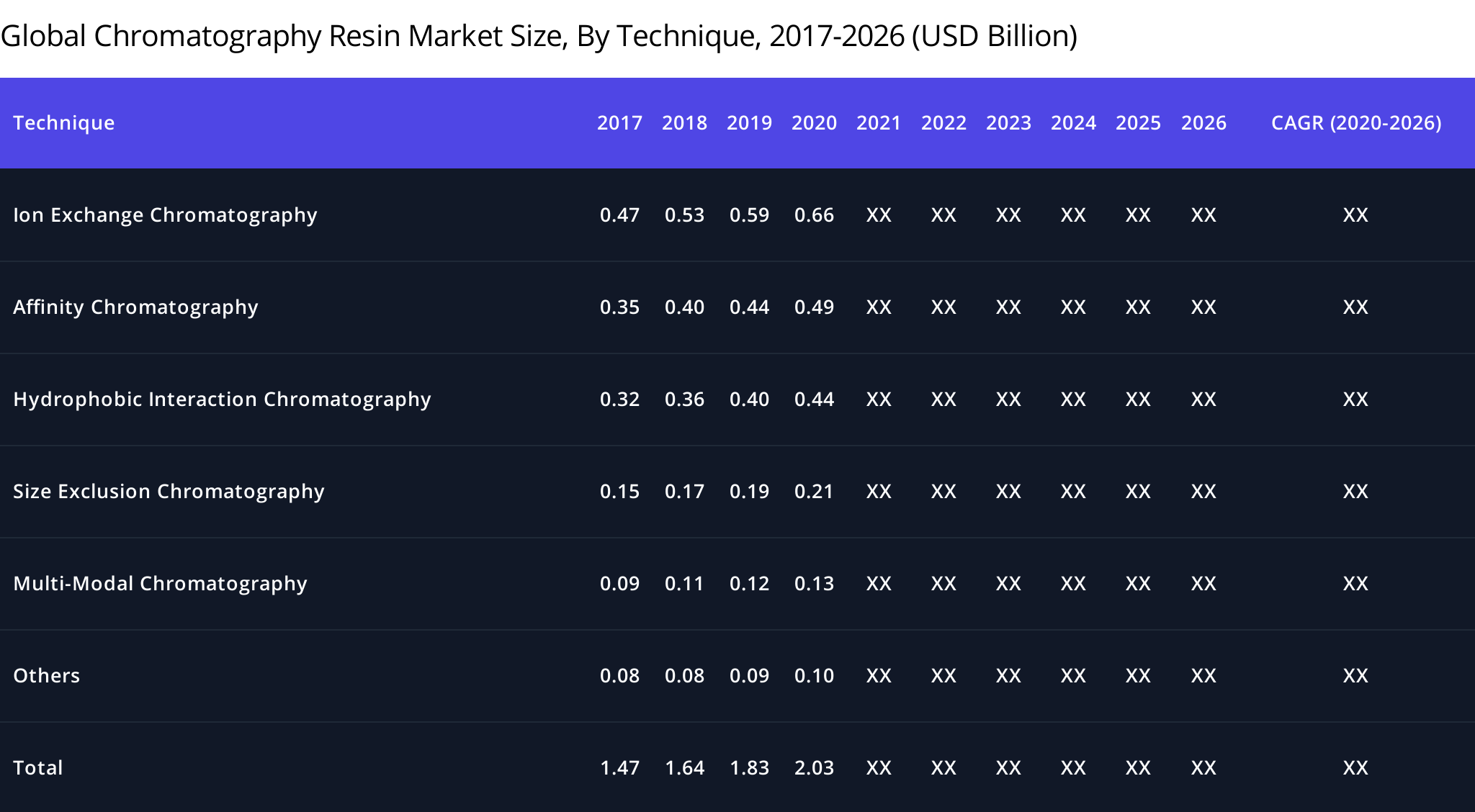Select the 2023 column header
The height and width of the screenshot is (812, 1475).
pyautogui.click(x=1008, y=123)
